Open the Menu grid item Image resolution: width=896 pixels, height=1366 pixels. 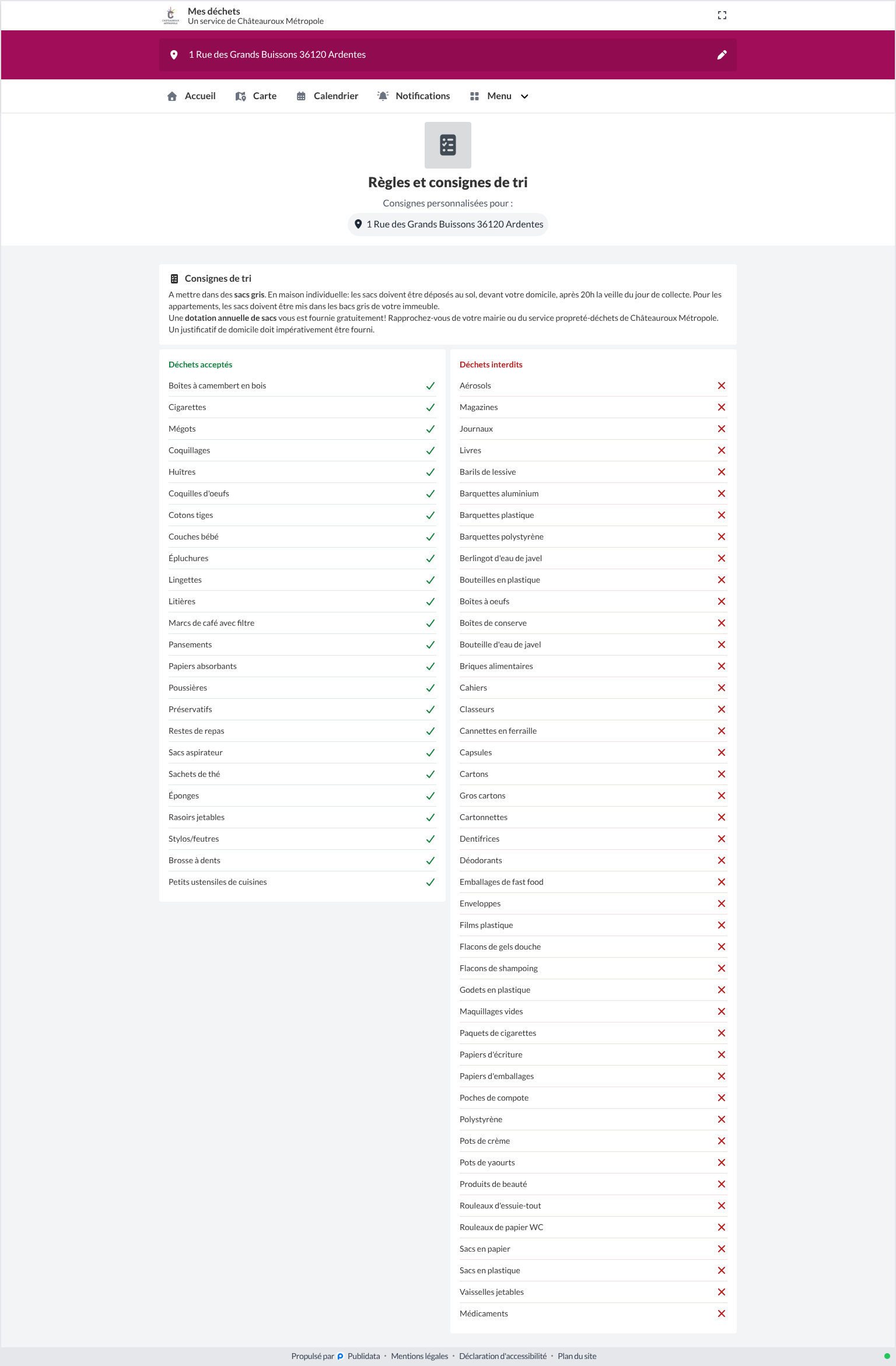coord(499,96)
